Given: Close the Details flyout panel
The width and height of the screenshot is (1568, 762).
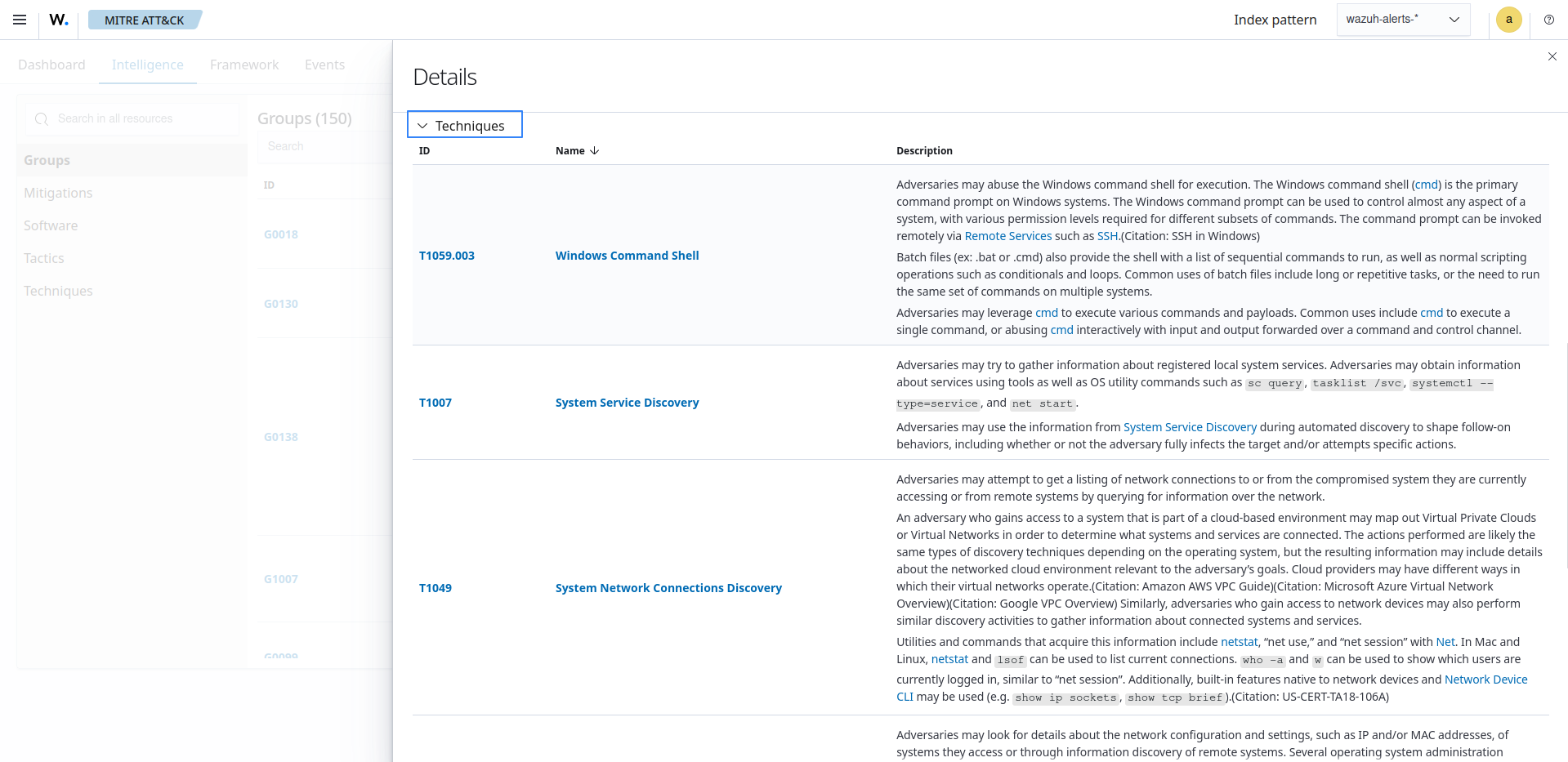Looking at the screenshot, I should point(1552,56).
